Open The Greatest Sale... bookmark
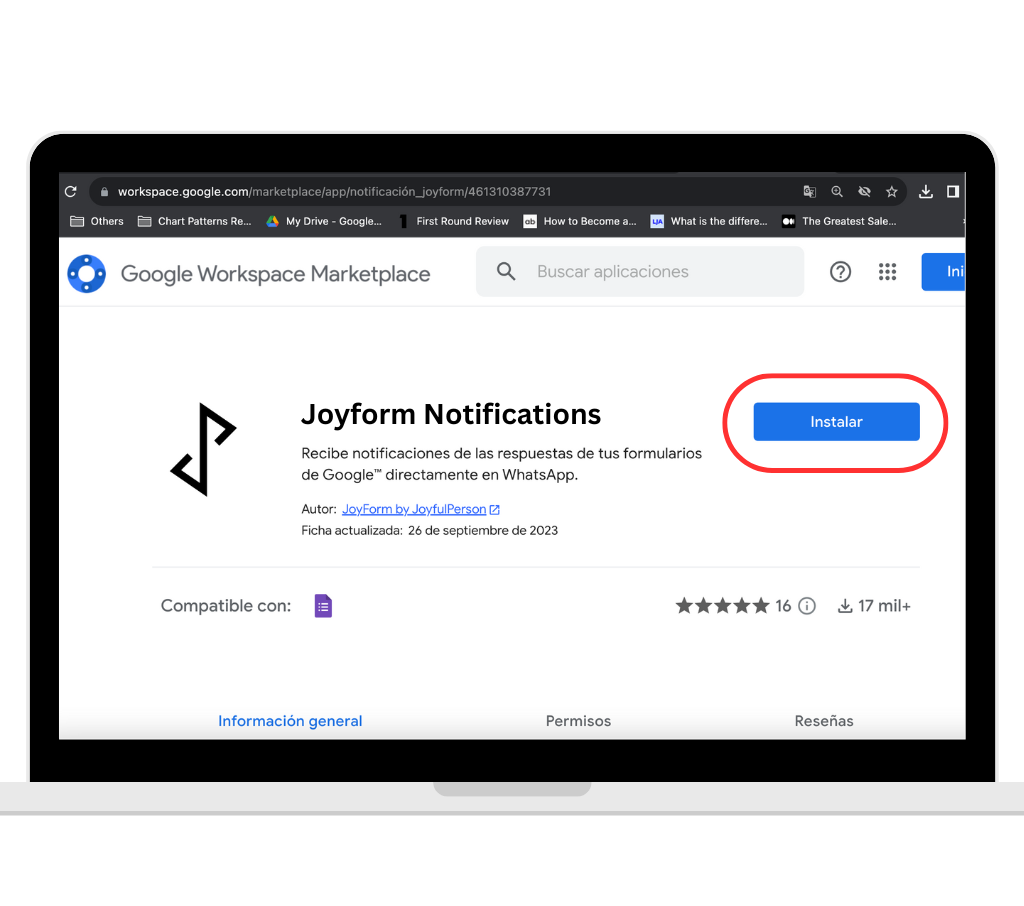This screenshot has width=1024, height=906. (839, 221)
